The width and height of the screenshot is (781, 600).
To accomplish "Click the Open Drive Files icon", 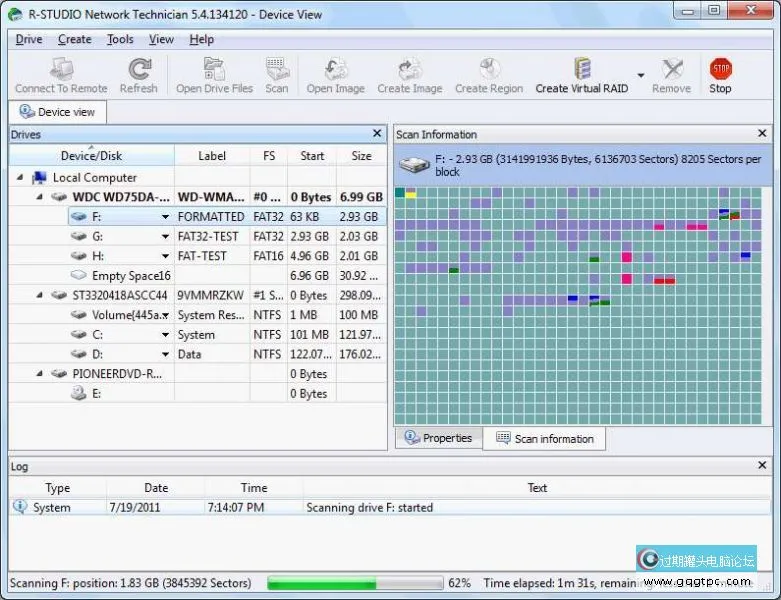I will tap(214, 69).
